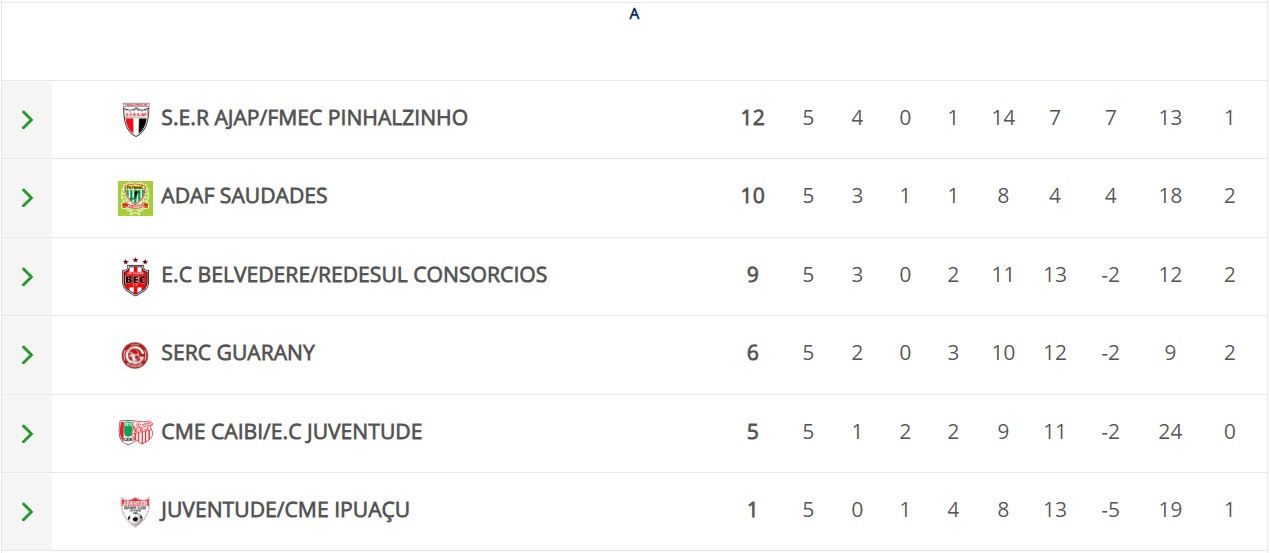Expand the ADAF Saudades row arrow

(27, 198)
